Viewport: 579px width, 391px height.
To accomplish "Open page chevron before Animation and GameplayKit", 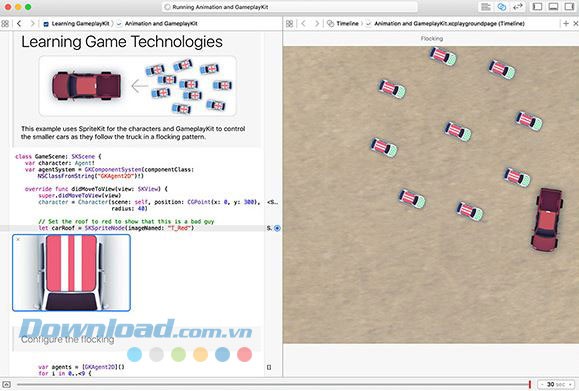I will (119, 24).
